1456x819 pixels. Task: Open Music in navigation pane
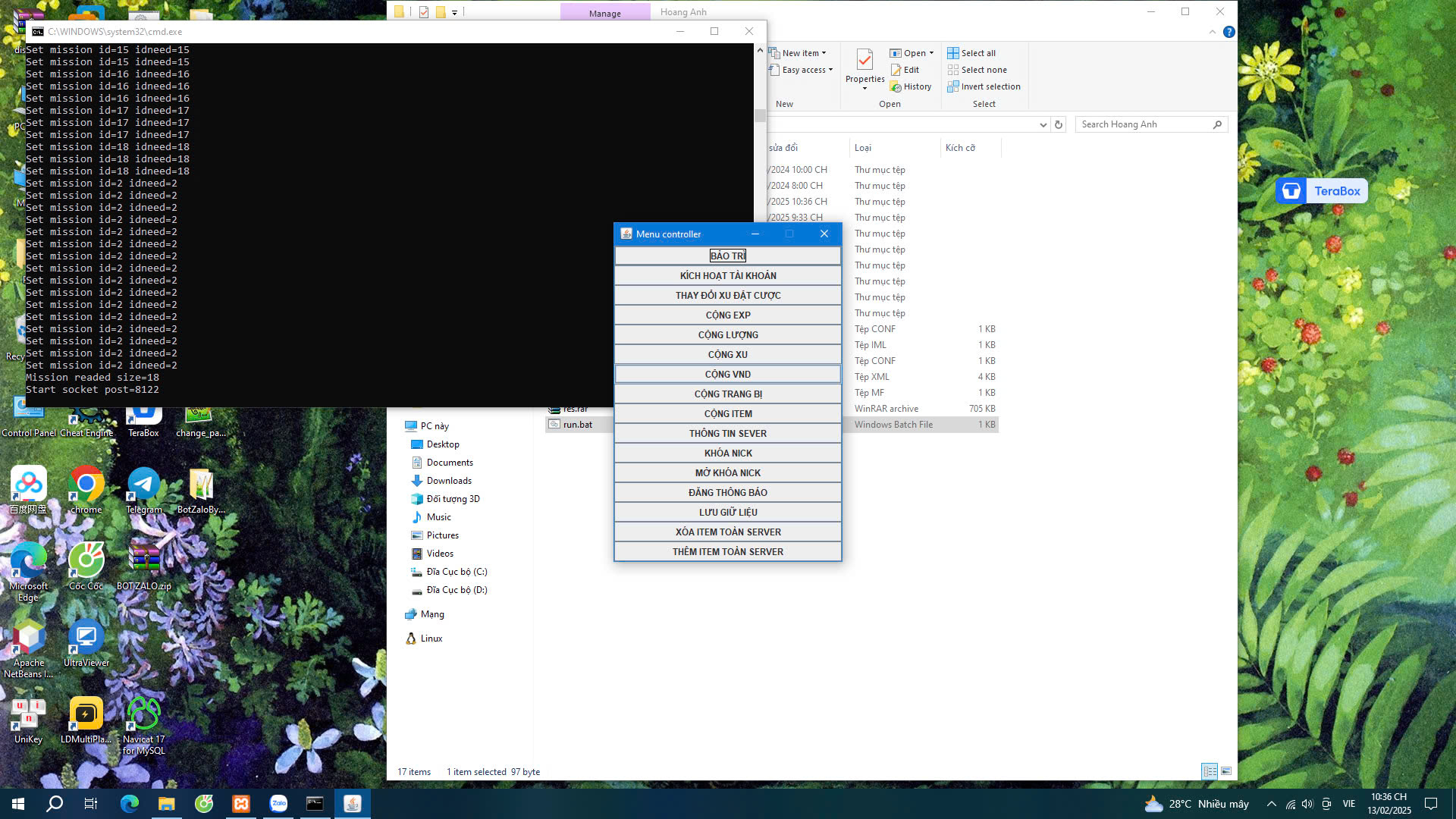tap(438, 517)
